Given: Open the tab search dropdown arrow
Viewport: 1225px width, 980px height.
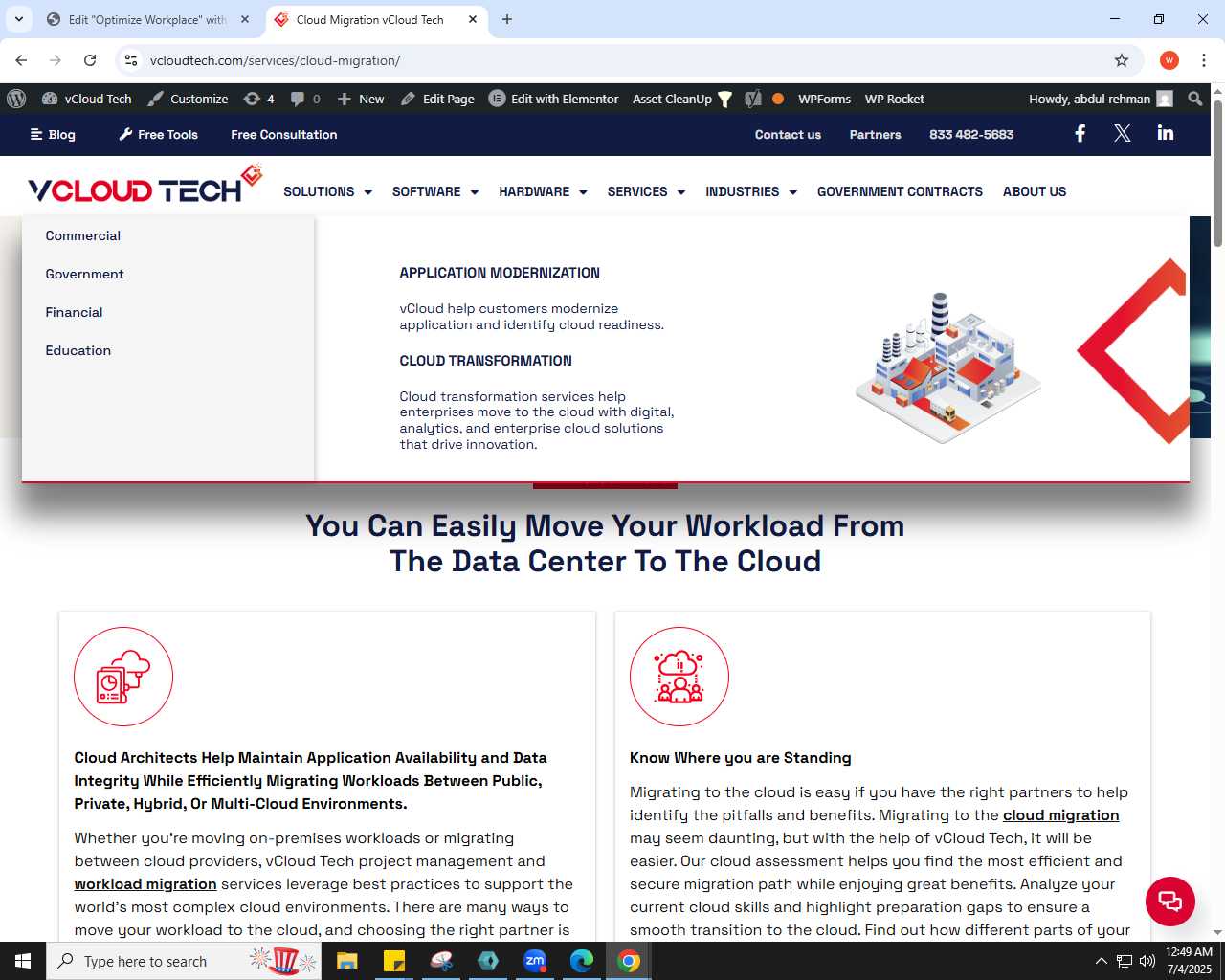Looking at the screenshot, I should pyautogui.click(x=19, y=19).
